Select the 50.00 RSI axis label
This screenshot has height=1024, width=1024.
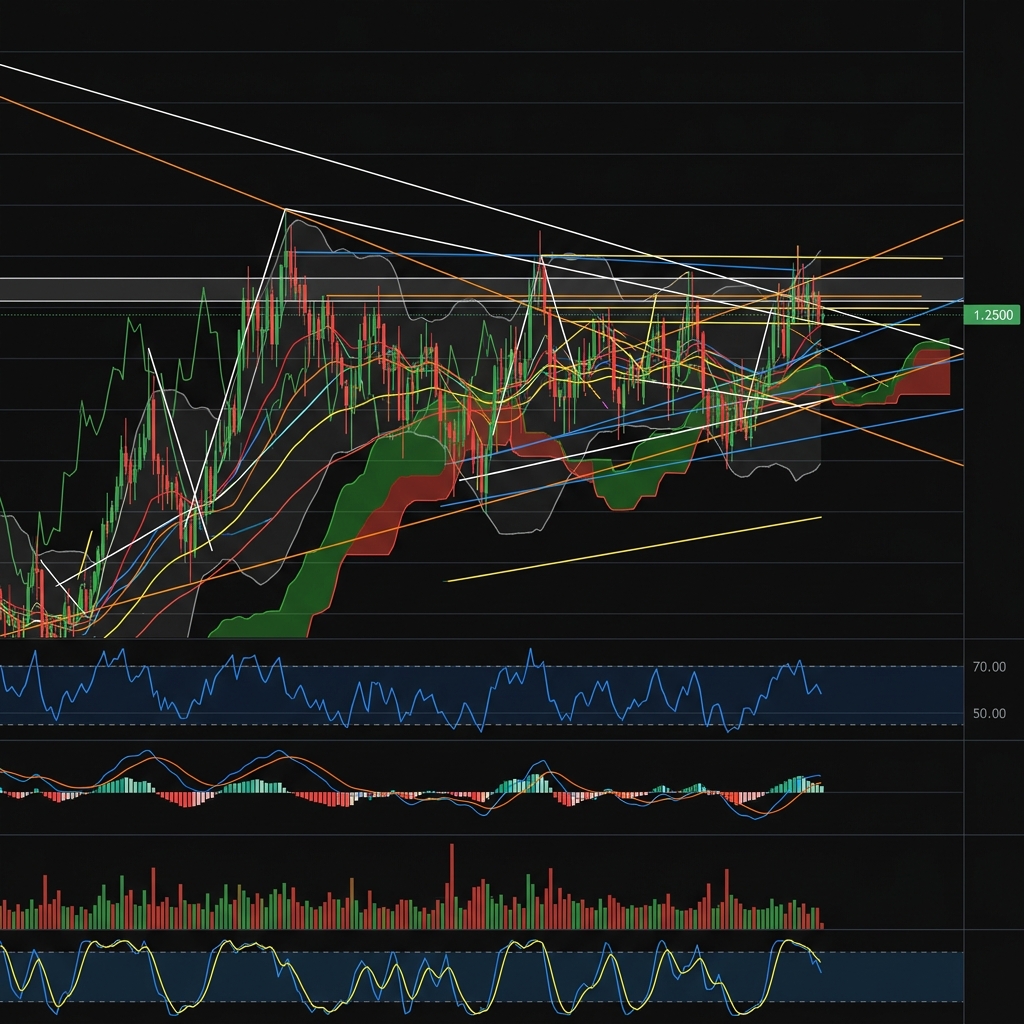tap(989, 713)
